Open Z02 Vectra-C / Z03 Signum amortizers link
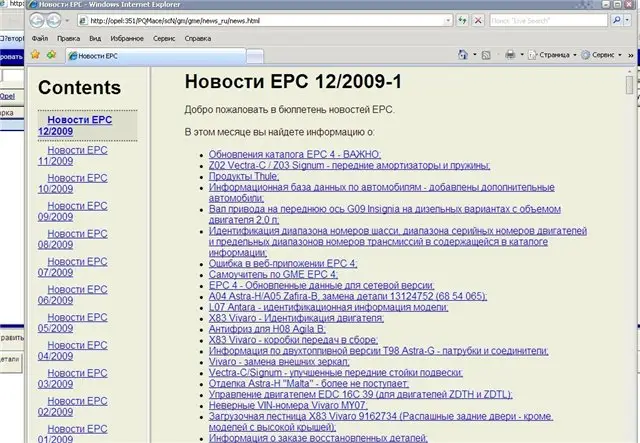The height and width of the screenshot is (443, 640). (349, 165)
